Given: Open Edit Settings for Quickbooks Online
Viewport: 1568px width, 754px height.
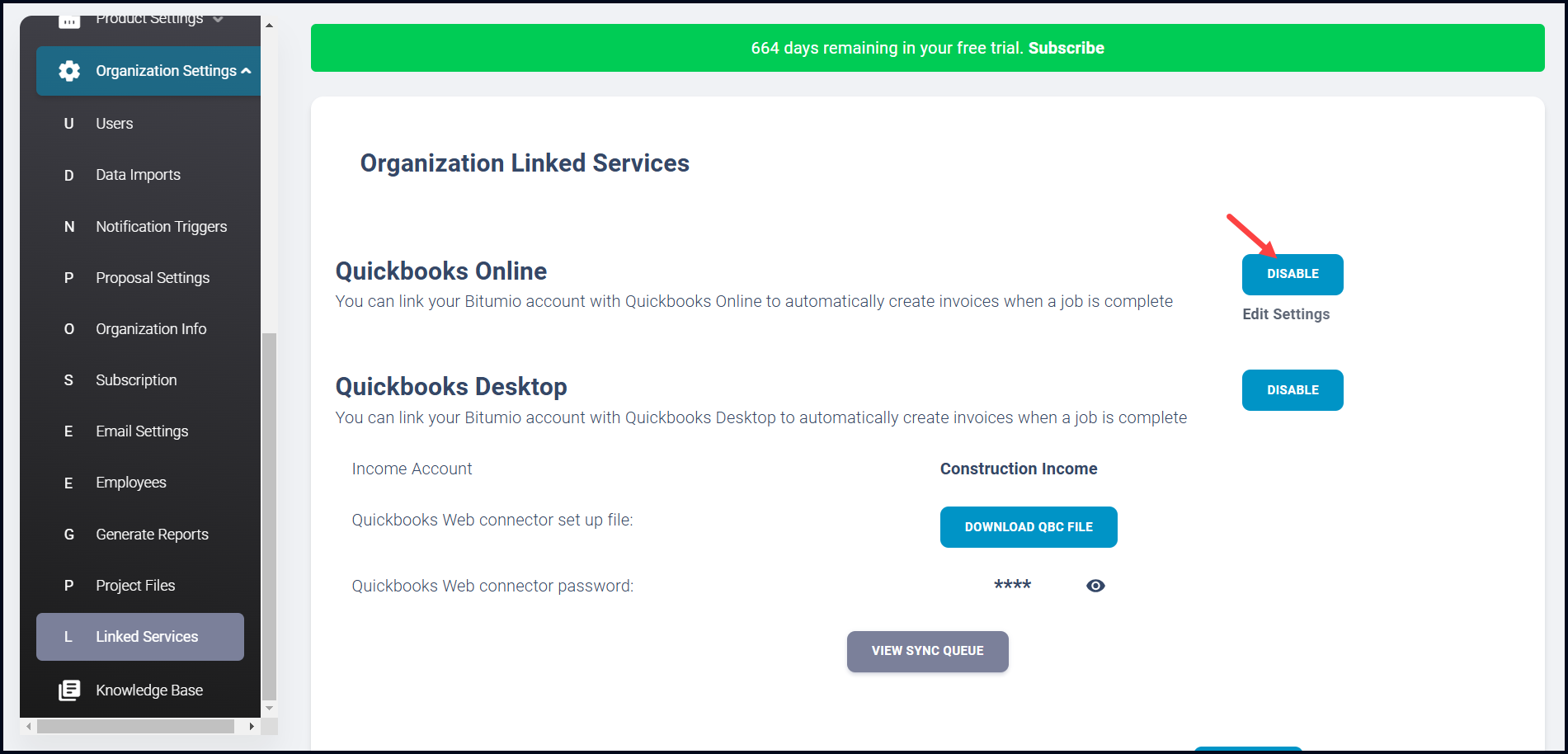Looking at the screenshot, I should click(x=1286, y=314).
